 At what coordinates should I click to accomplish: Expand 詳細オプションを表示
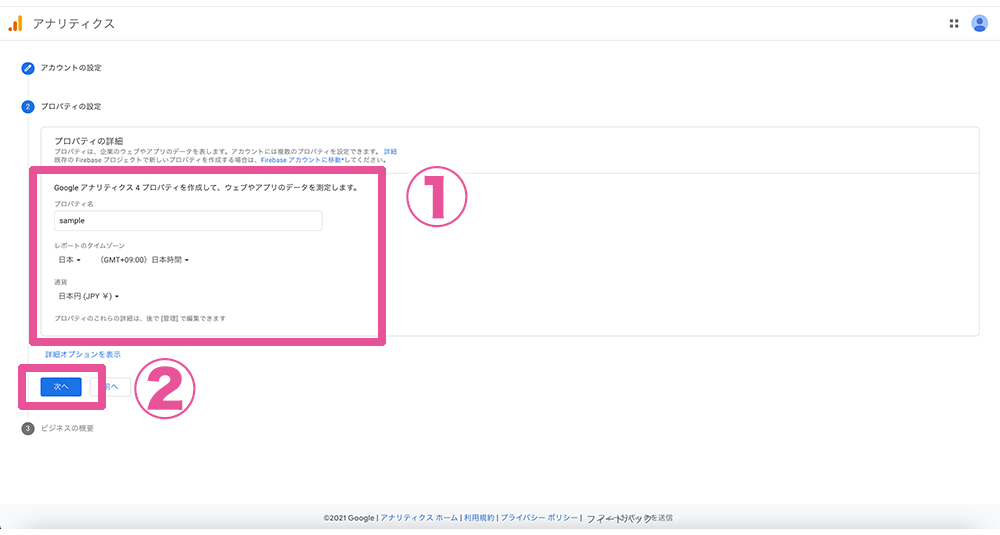[x=83, y=355]
